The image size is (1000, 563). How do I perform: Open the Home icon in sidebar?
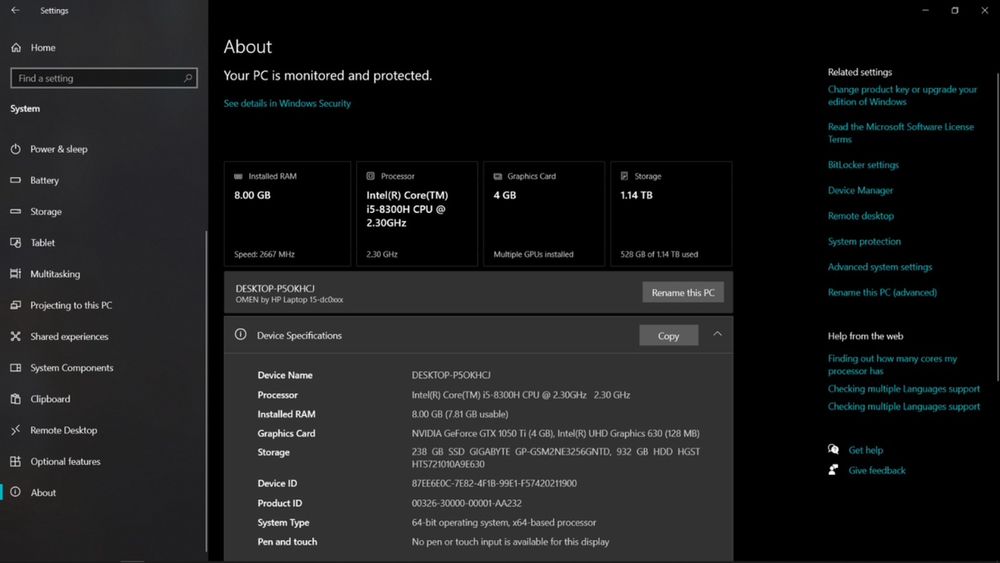(16, 47)
